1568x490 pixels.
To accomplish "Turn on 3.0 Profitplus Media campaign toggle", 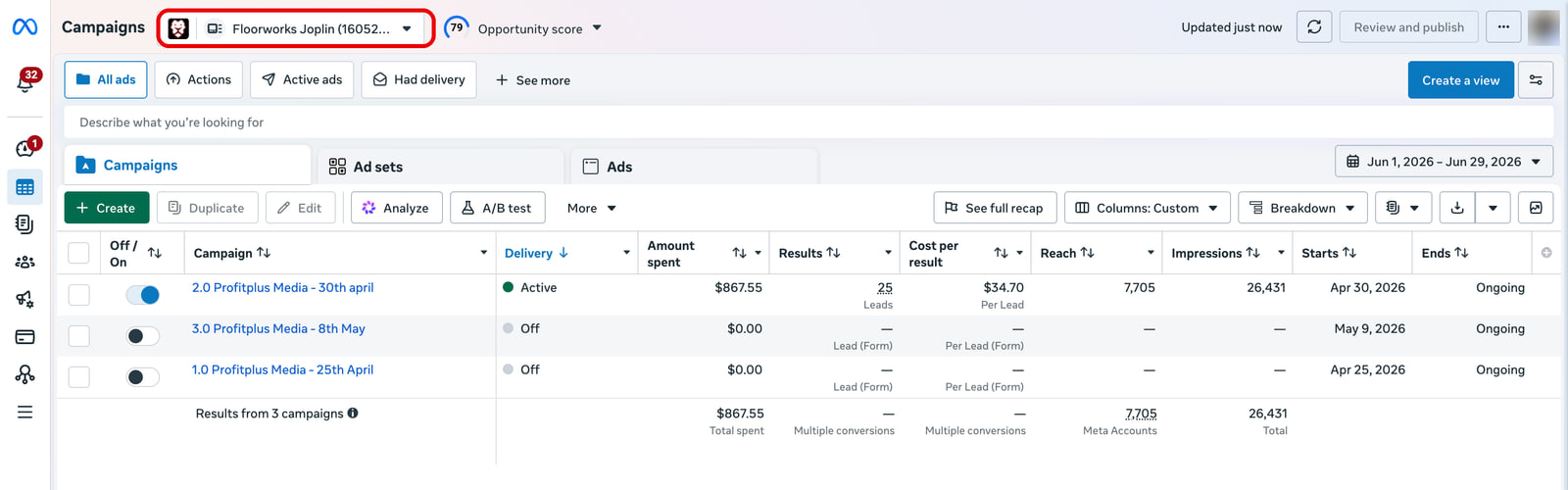I will tap(143, 336).
